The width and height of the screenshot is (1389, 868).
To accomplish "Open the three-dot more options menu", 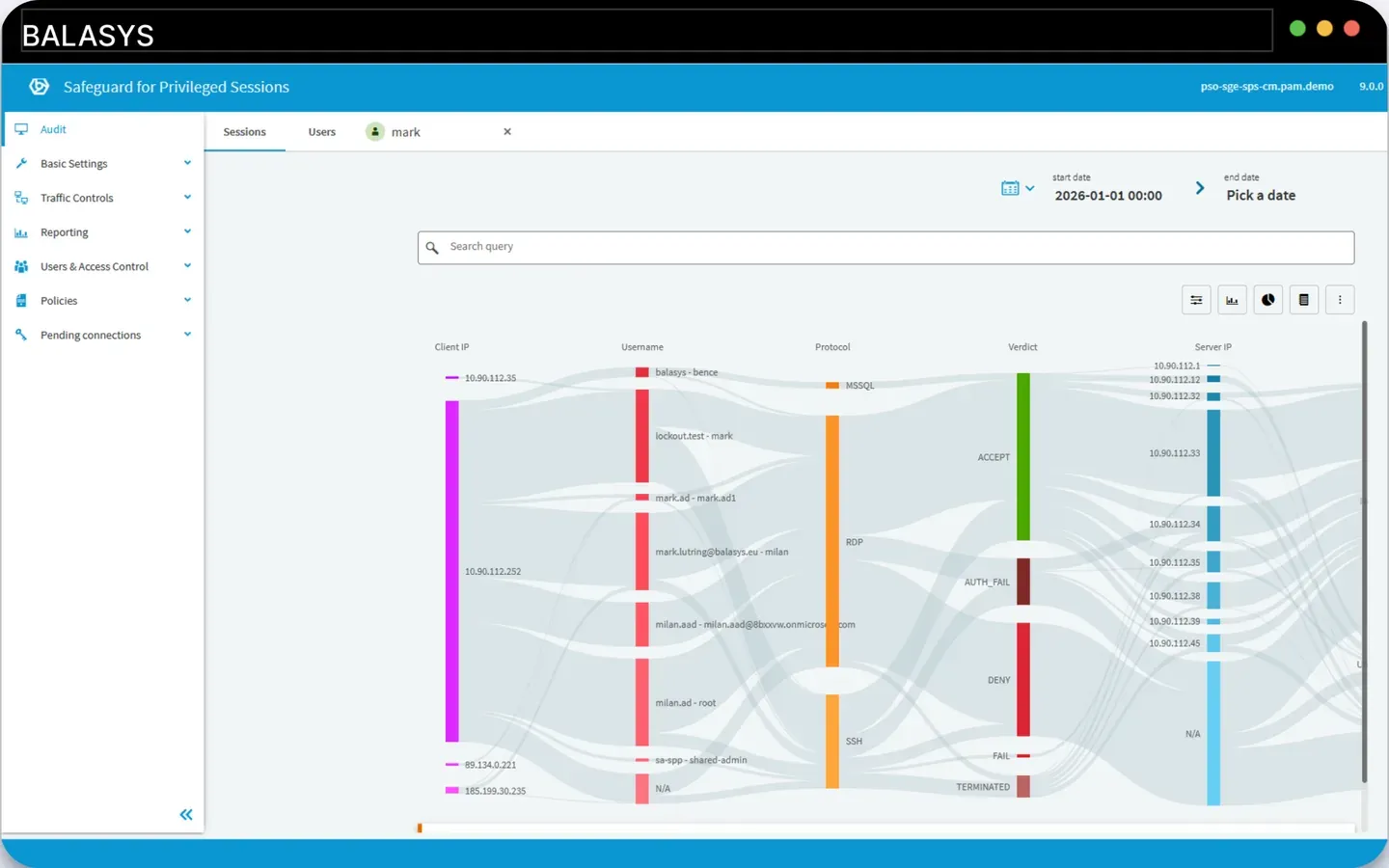I will pos(1340,300).
